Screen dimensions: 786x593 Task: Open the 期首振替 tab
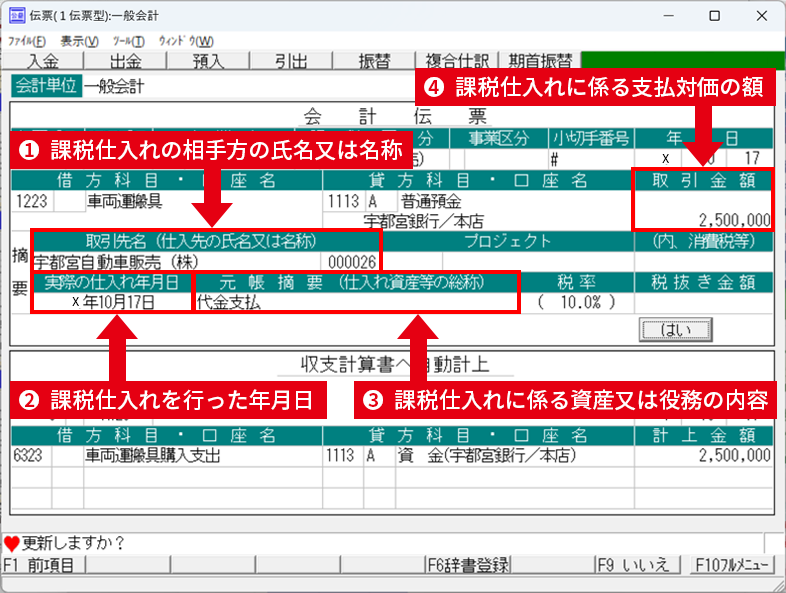(540, 61)
